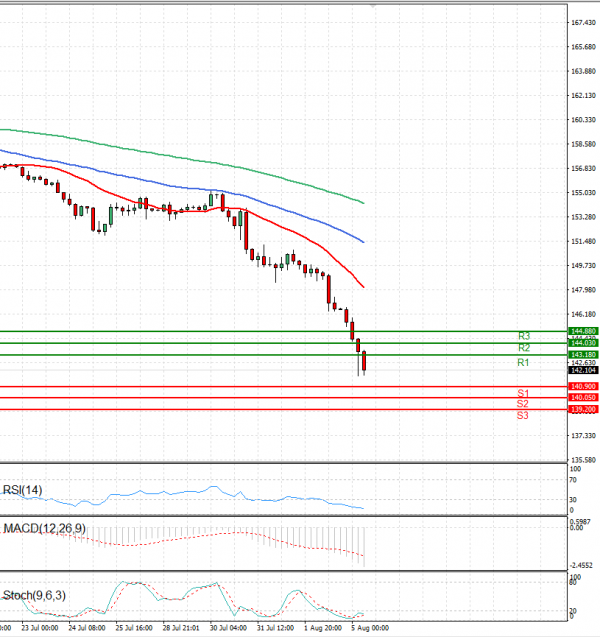This screenshot has height=637, width=600.
Task: Click the MACD value -2.4552 label
Action: tap(581, 565)
